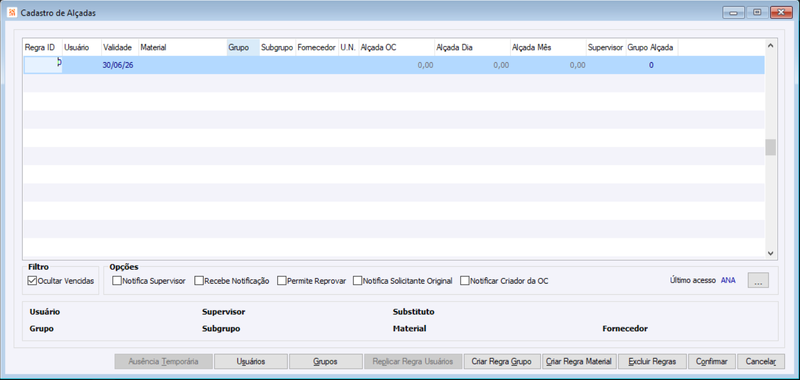800x380 pixels.
Task: Click the Alçada Dia column header
Action: [x=472, y=47]
